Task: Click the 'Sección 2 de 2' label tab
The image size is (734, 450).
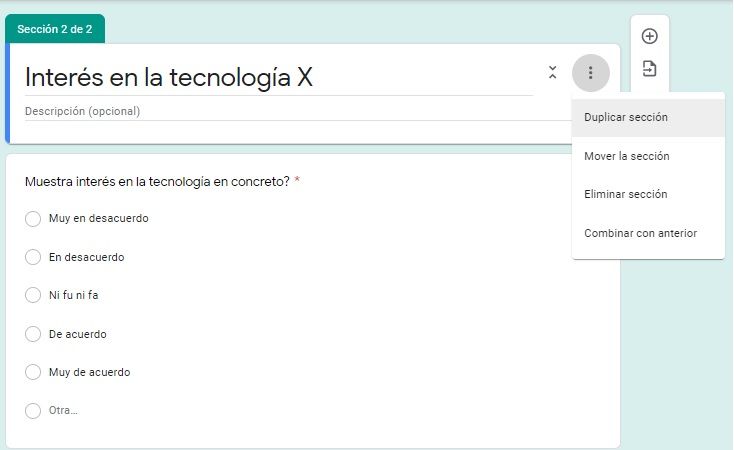Action: pyautogui.click(x=55, y=29)
